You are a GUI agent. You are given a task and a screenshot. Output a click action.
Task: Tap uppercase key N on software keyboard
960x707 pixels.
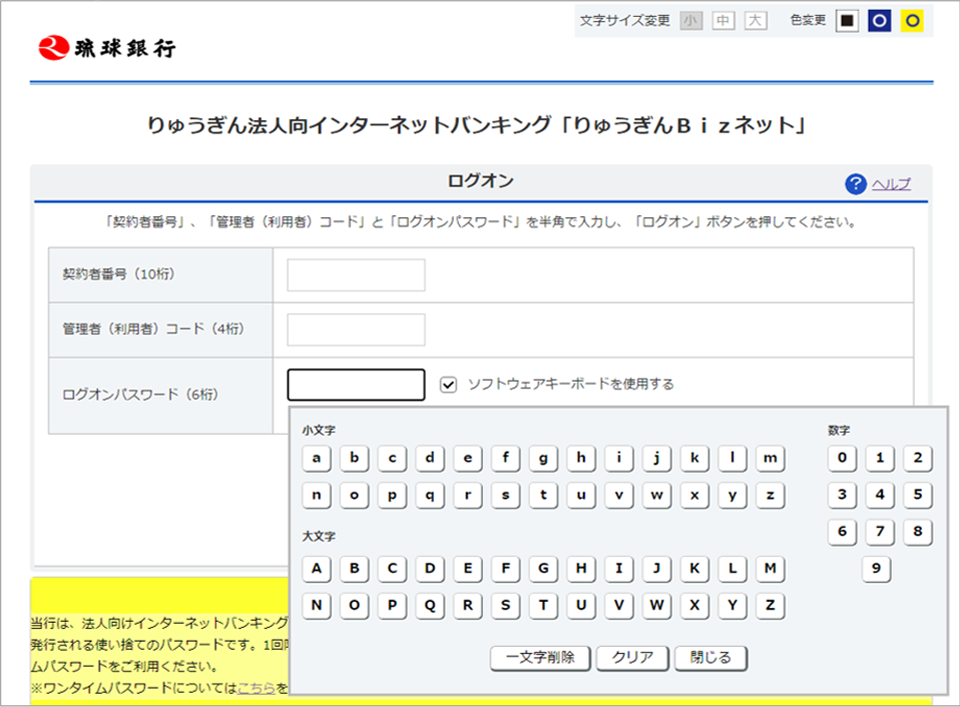coord(317,606)
